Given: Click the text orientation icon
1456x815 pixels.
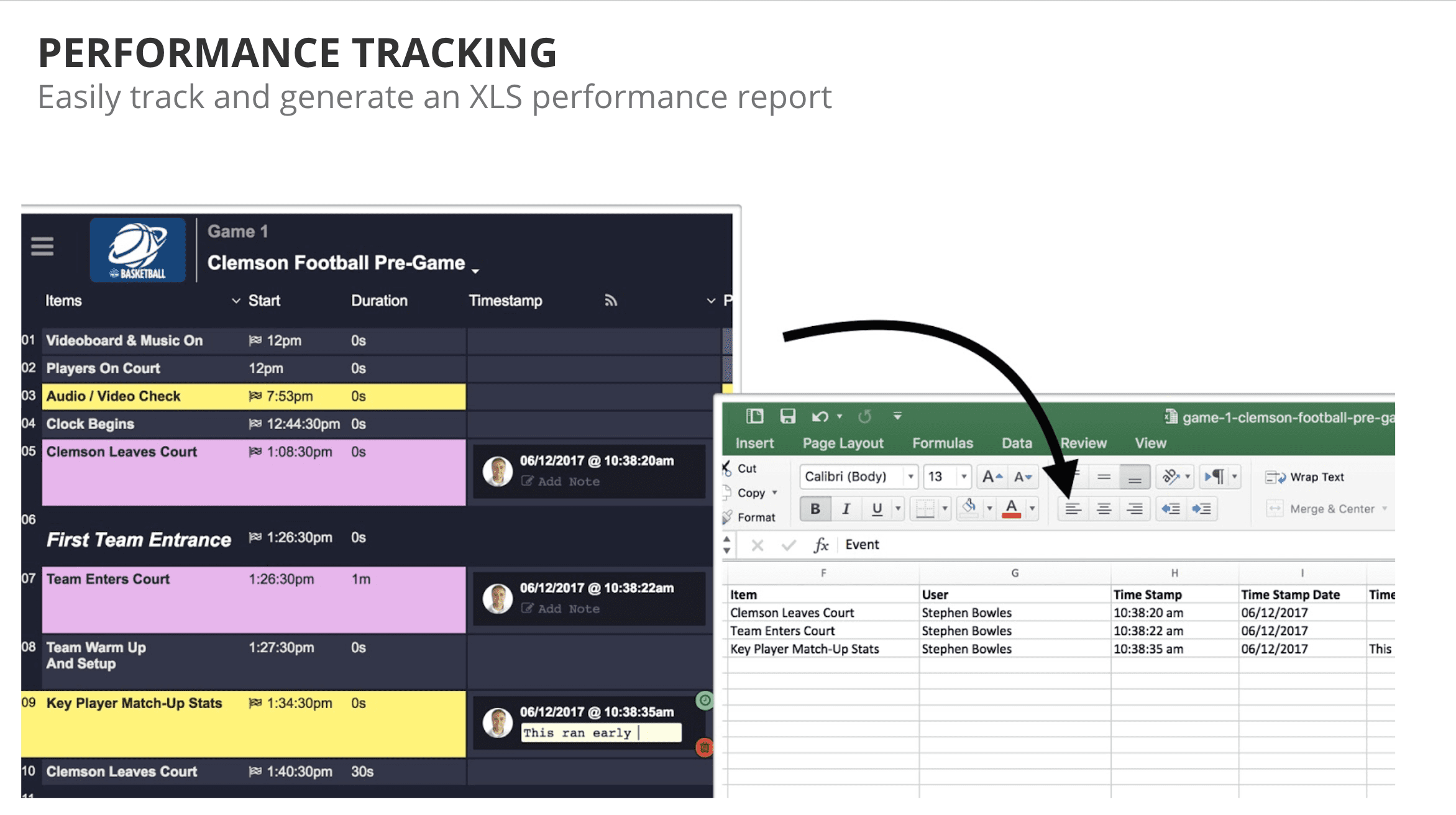Looking at the screenshot, I should pyautogui.click(x=1170, y=476).
